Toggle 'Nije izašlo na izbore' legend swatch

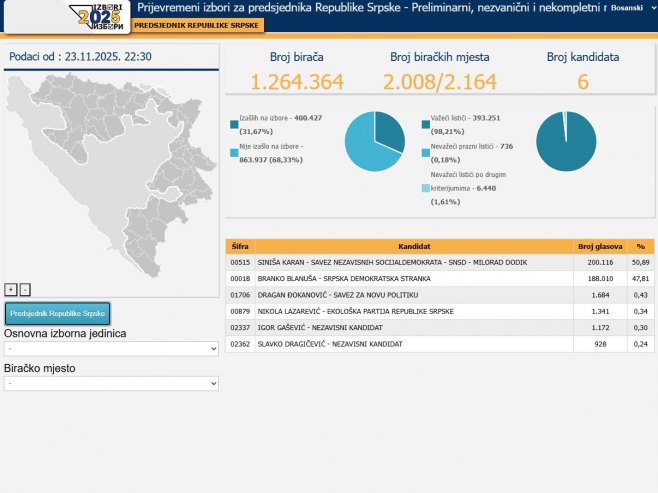(234, 153)
